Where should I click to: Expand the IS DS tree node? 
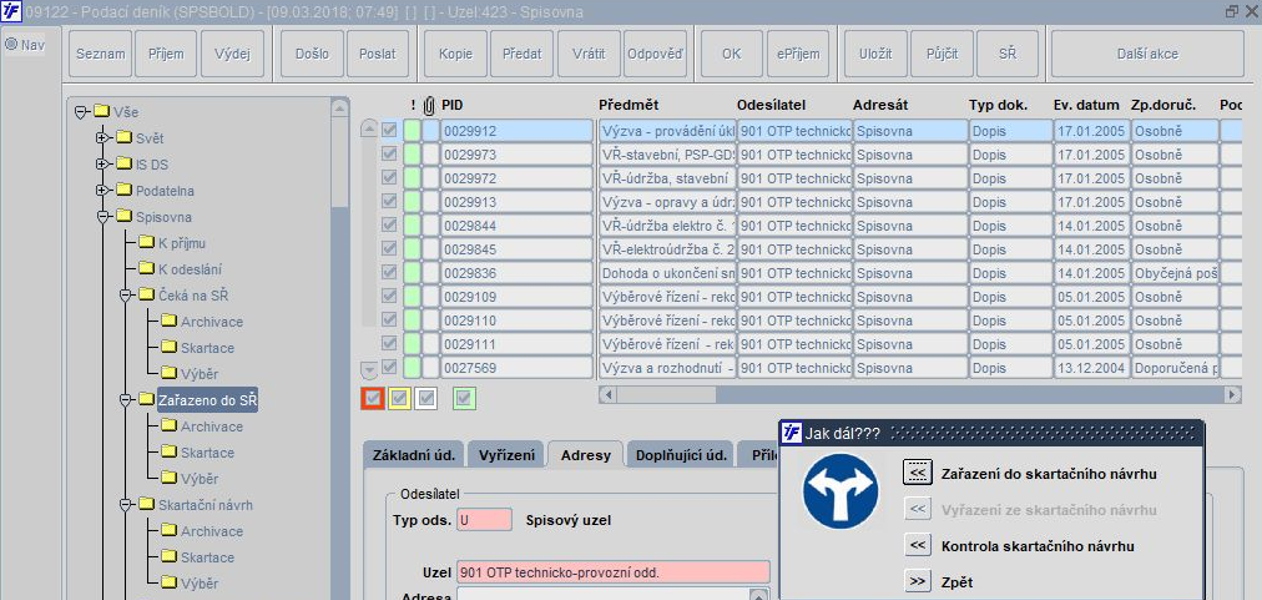coord(103,164)
